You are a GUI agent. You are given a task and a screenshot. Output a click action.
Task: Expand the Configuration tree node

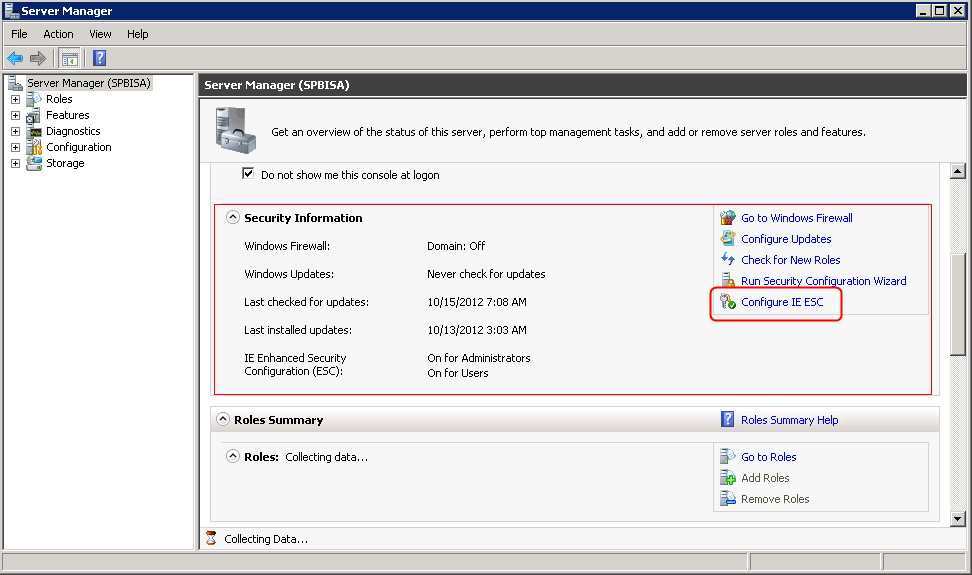point(15,147)
